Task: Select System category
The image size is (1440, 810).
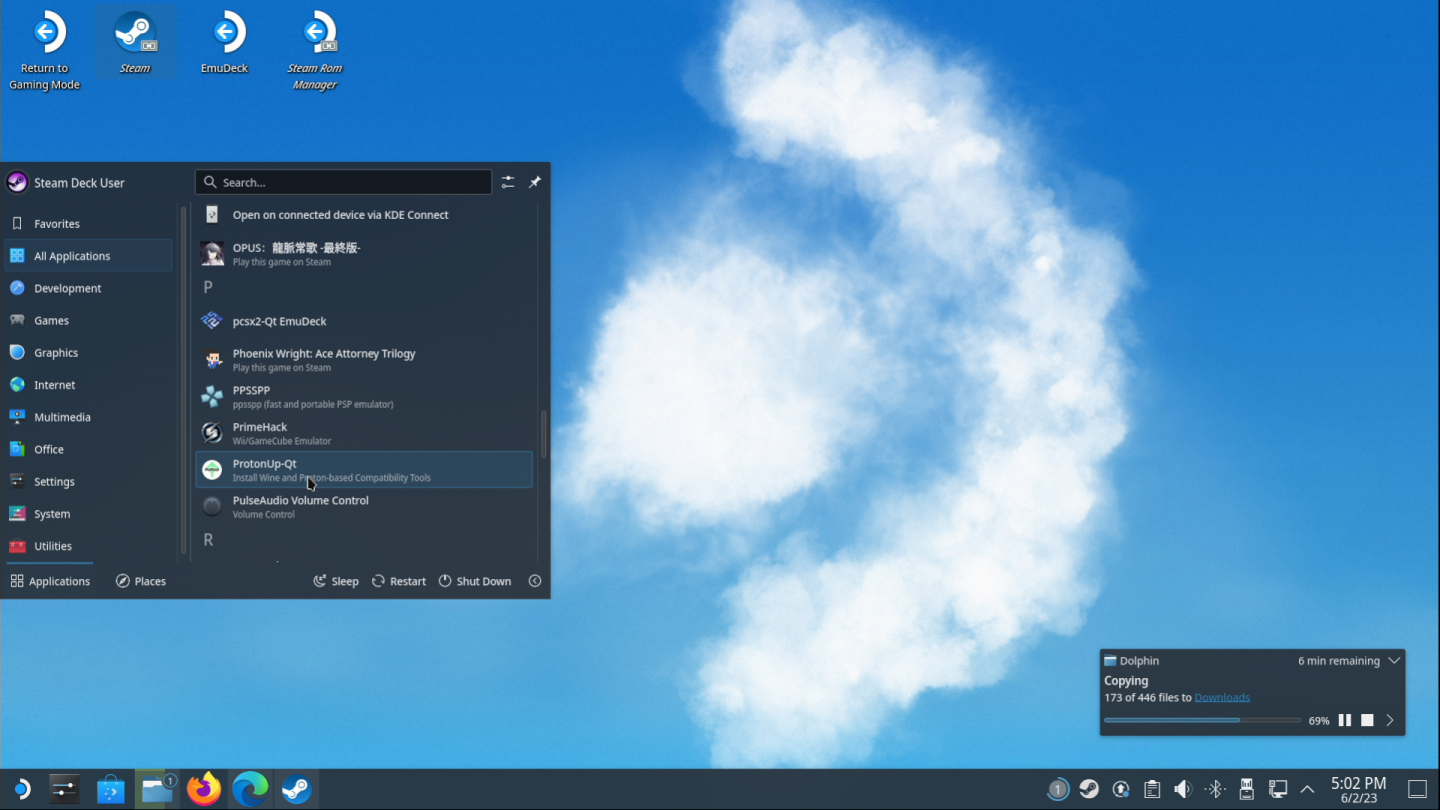Action: 88,514
